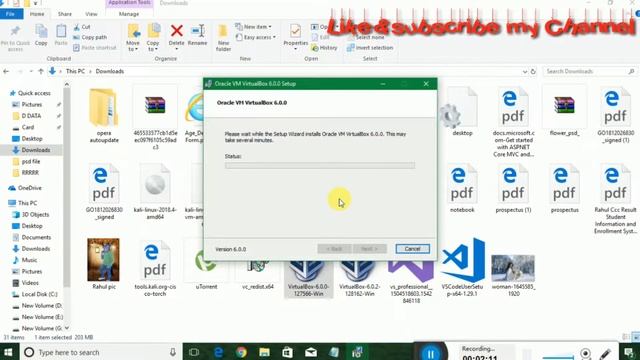Click the Back navigation arrow
This screenshot has height=360, width=640.
6,71
